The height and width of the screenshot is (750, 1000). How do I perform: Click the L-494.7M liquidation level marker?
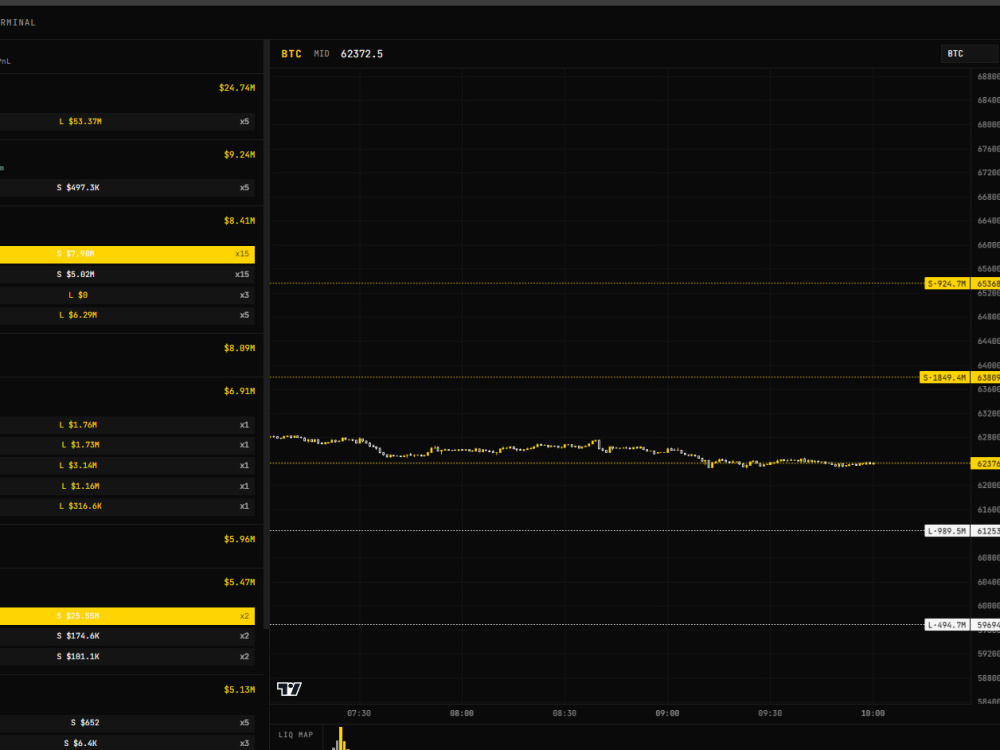(947, 625)
